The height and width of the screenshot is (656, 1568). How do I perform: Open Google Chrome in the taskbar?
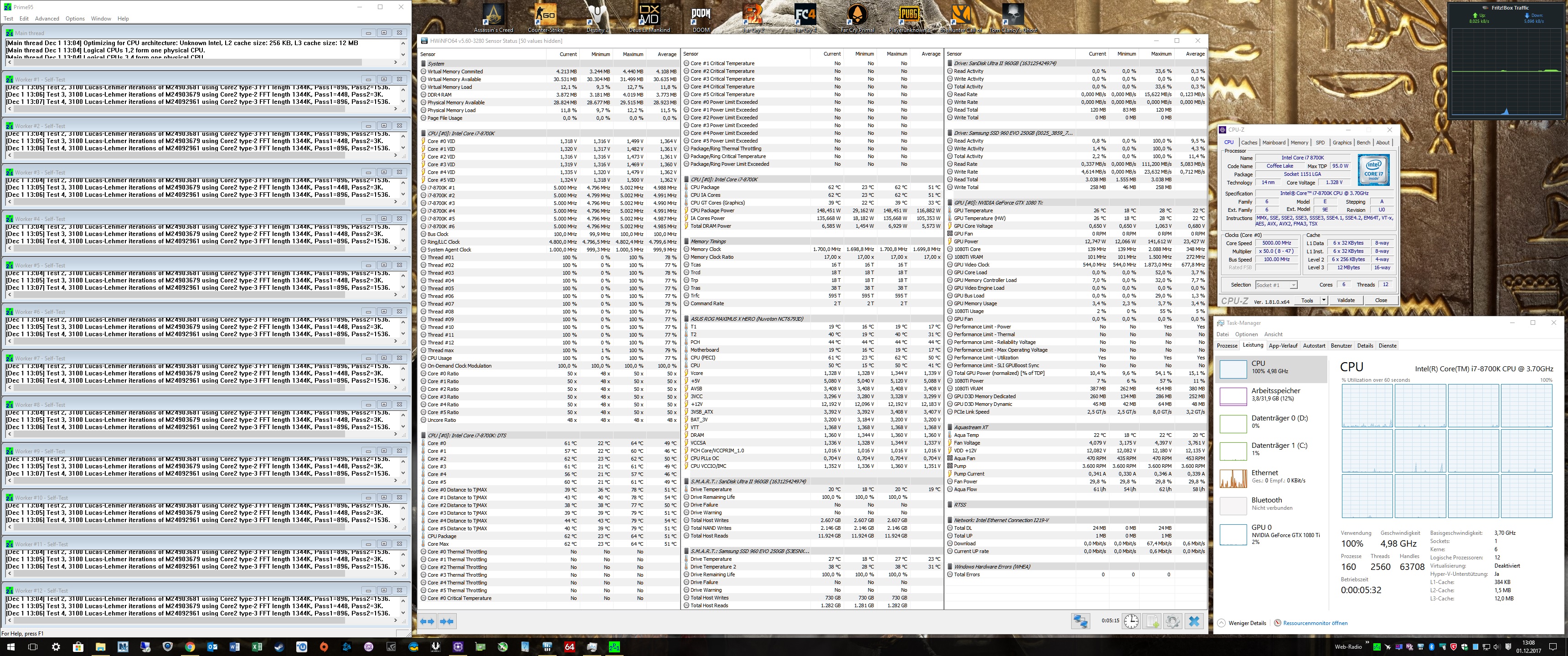pyautogui.click(x=190, y=647)
